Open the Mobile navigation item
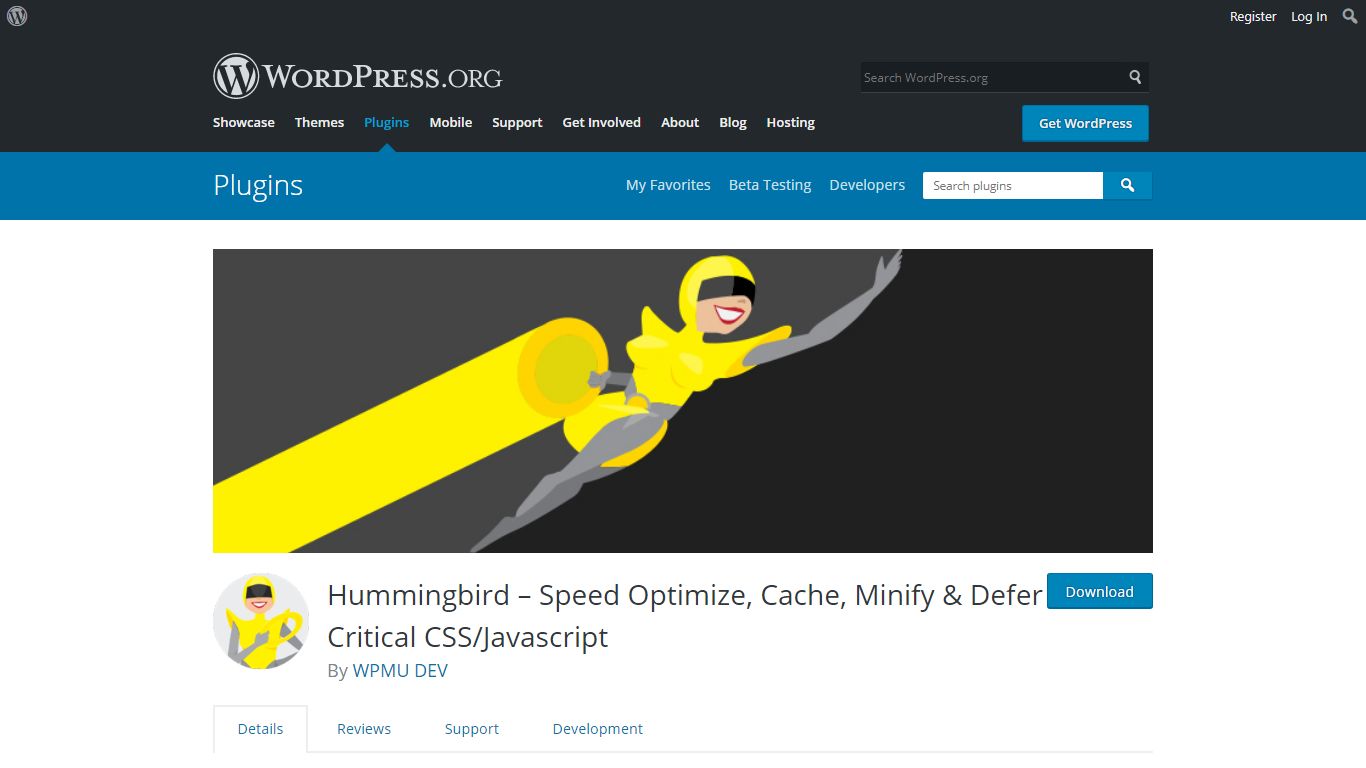Image resolution: width=1366 pixels, height=768 pixels. click(451, 122)
